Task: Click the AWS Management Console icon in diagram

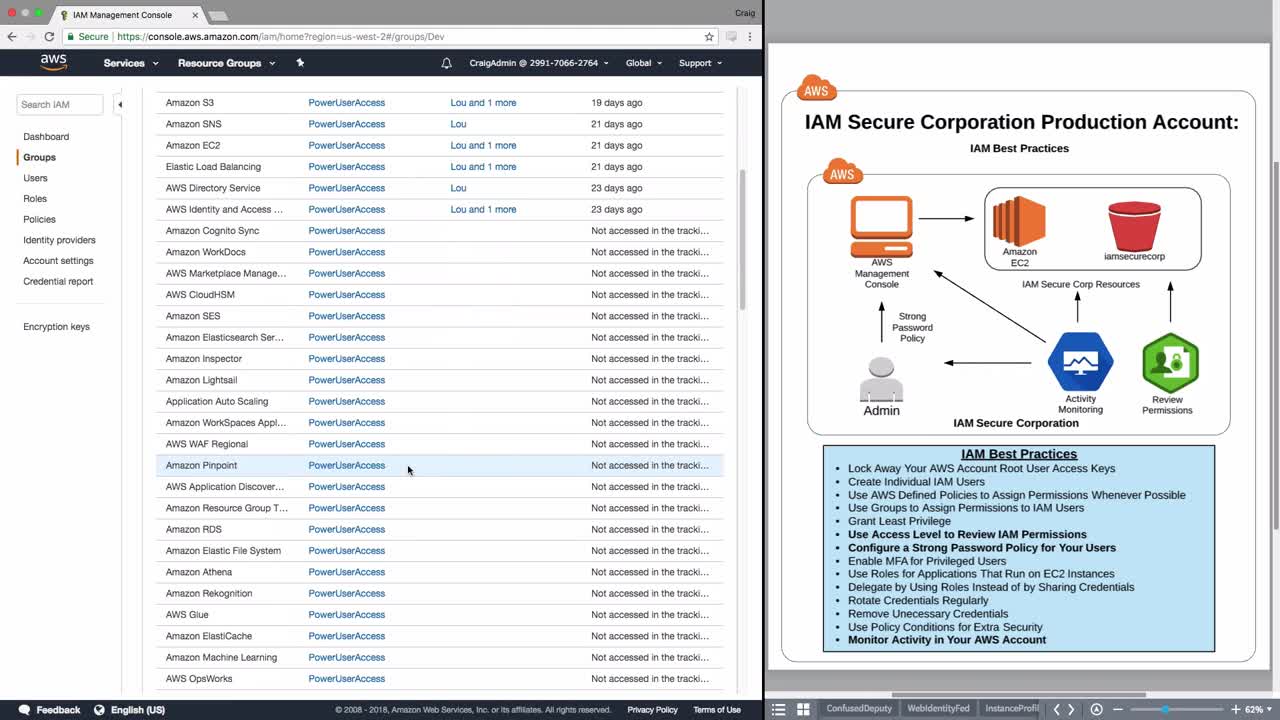Action: (x=881, y=227)
